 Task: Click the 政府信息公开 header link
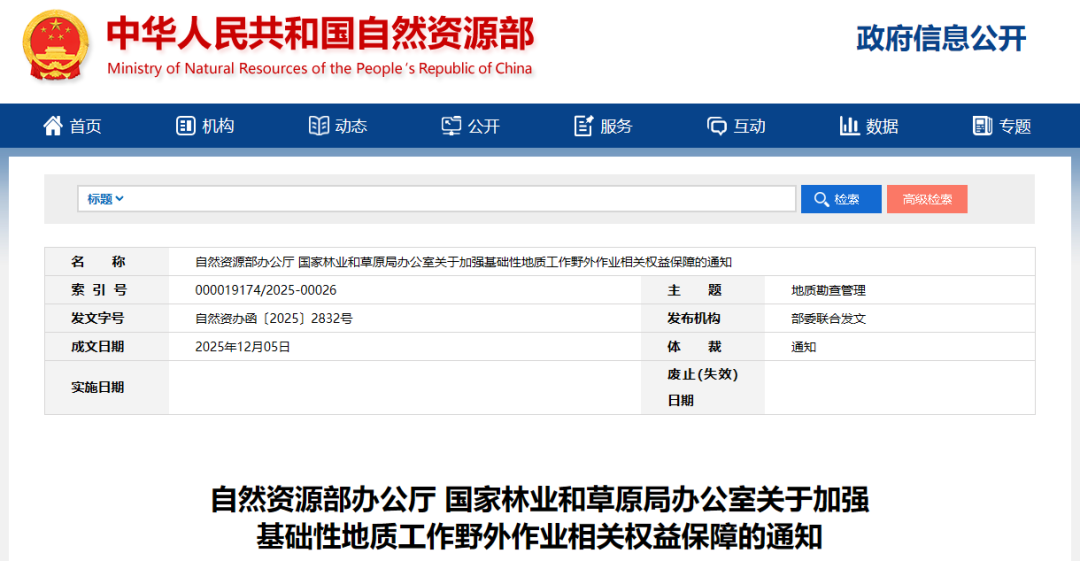coord(941,39)
